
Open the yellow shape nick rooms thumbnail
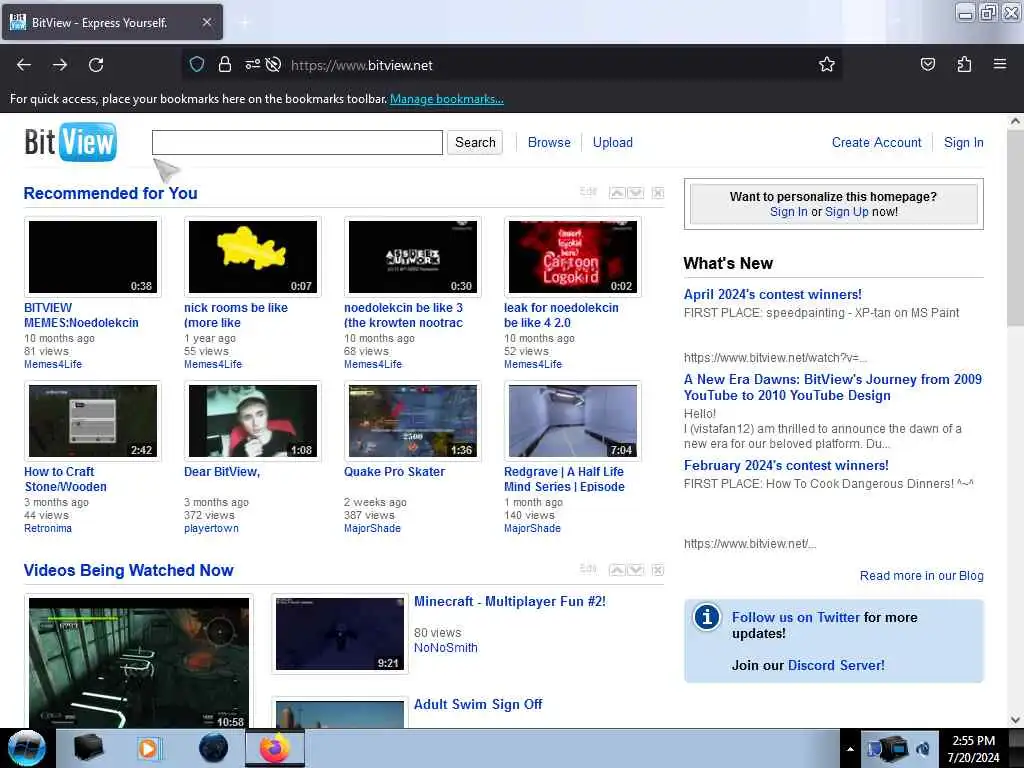(x=253, y=257)
